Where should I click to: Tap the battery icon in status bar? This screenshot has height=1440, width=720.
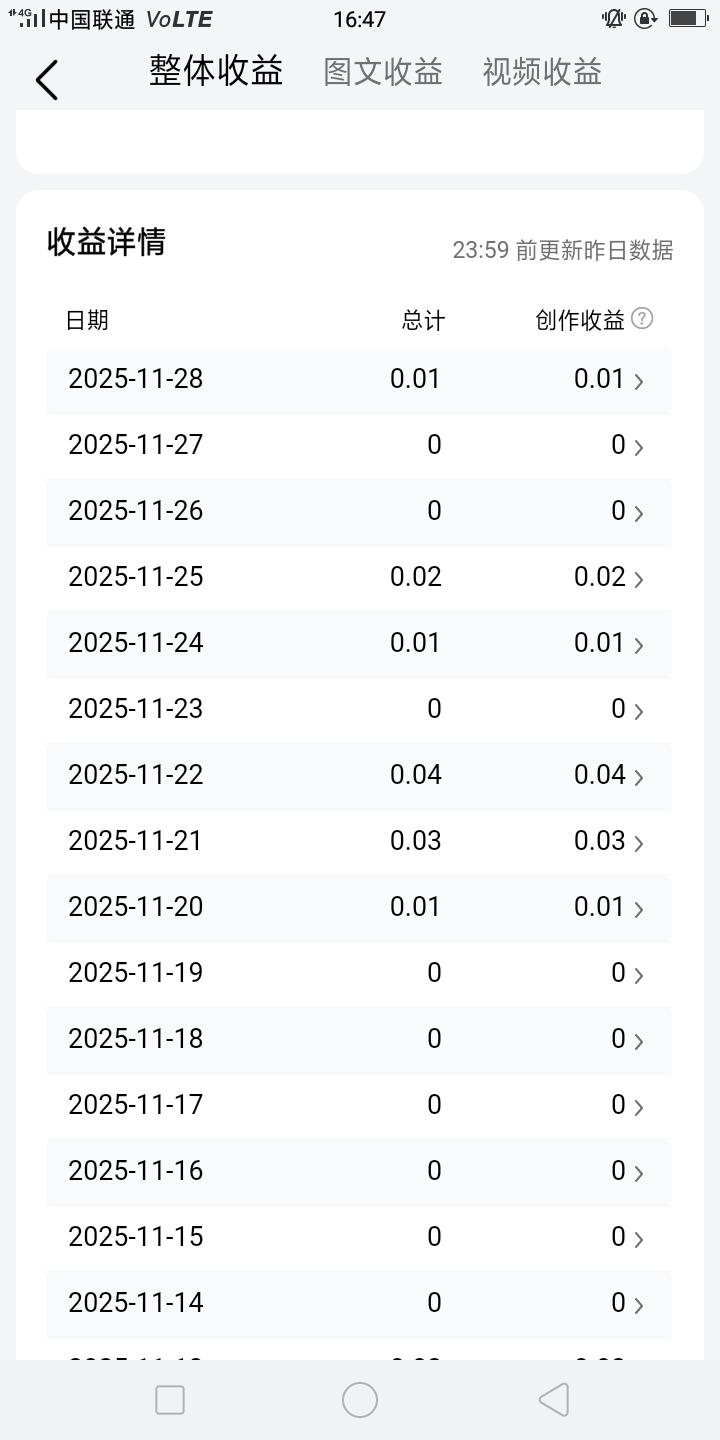(x=688, y=18)
